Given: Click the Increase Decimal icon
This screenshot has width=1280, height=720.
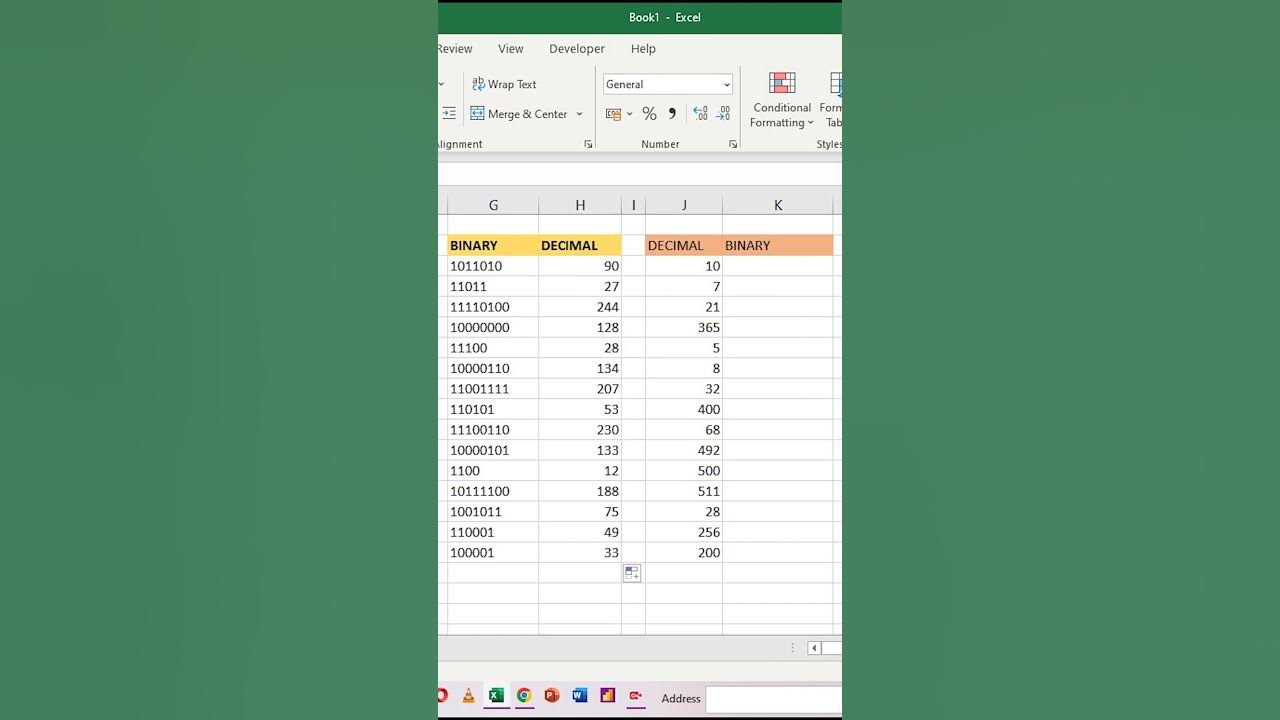Looking at the screenshot, I should click(700, 114).
